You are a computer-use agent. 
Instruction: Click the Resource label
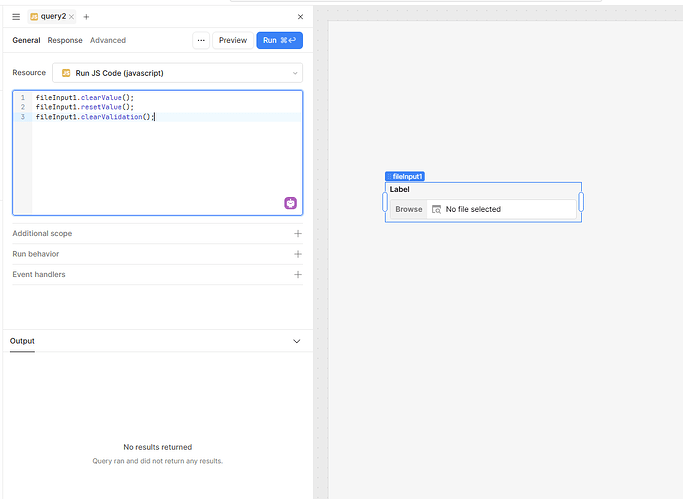coord(29,73)
